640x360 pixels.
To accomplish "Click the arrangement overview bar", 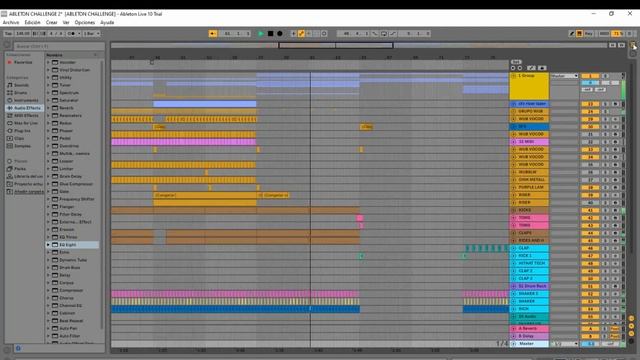I will (x=358, y=45).
